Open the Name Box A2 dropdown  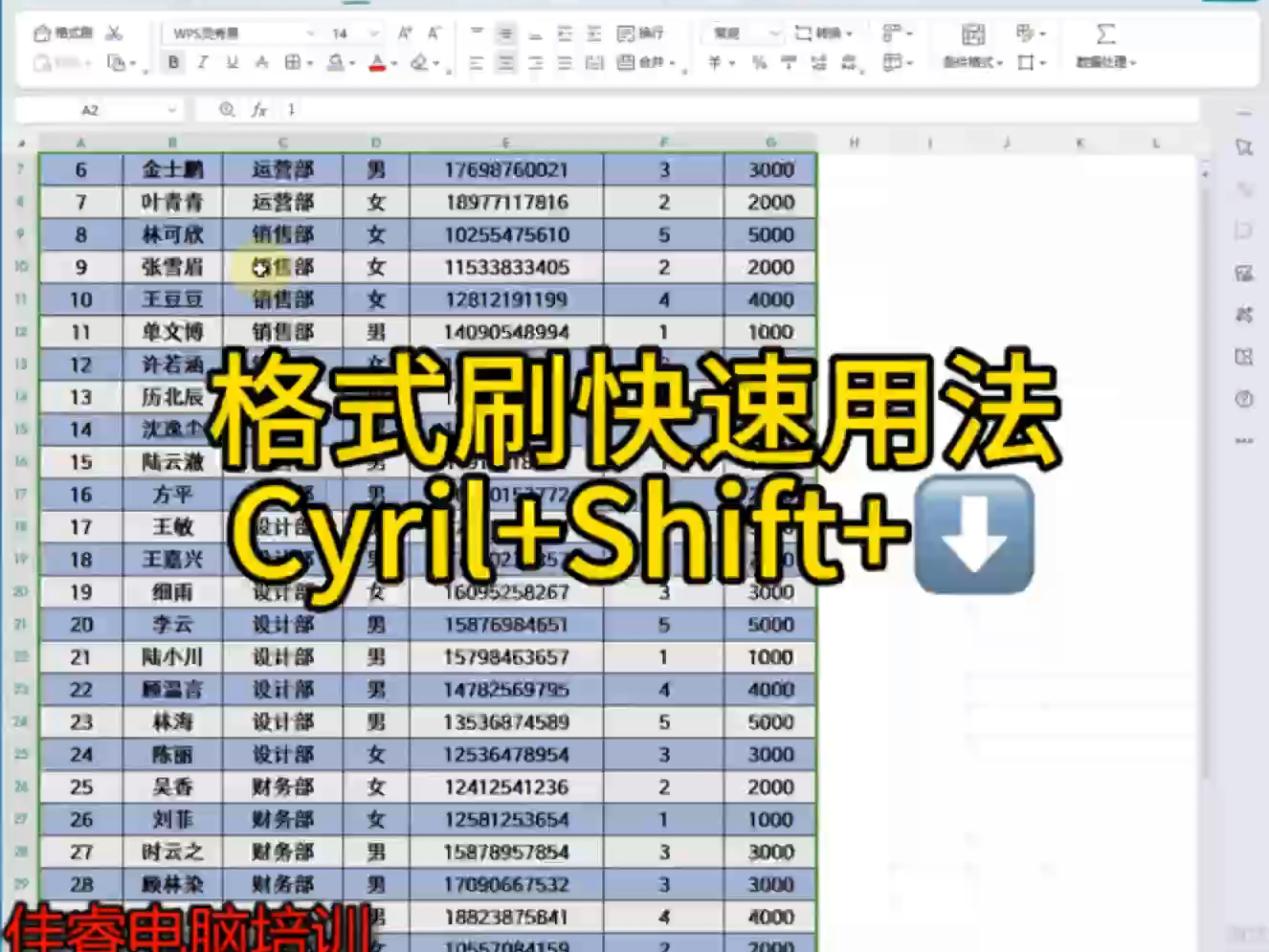(x=171, y=110)
